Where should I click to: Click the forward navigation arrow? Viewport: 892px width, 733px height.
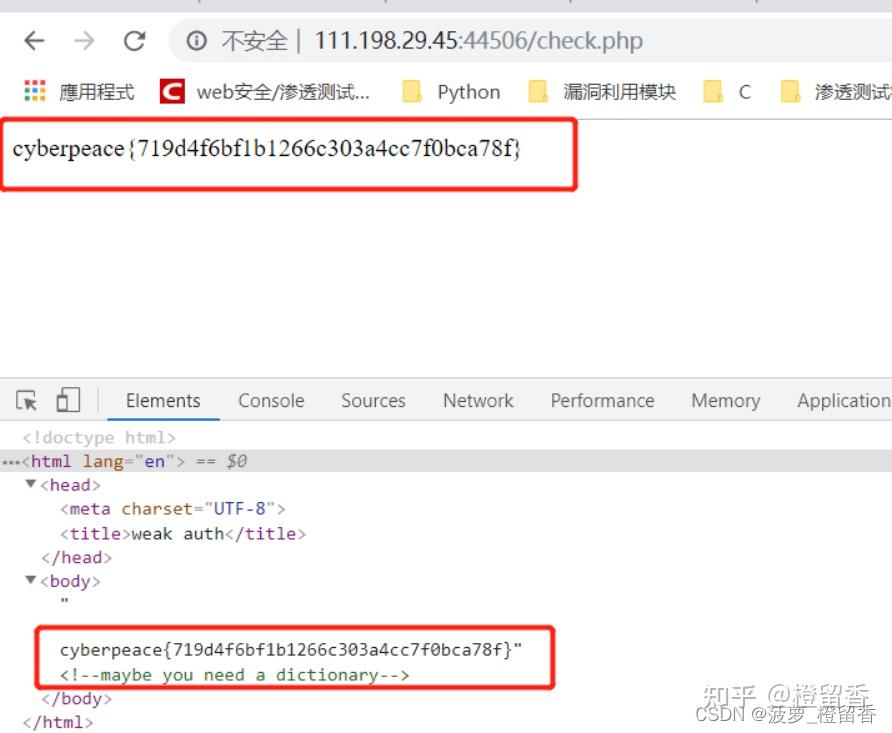coord(84,41)
